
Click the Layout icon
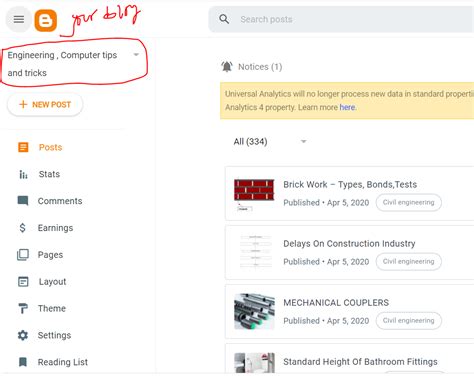[x=23, y=282]
